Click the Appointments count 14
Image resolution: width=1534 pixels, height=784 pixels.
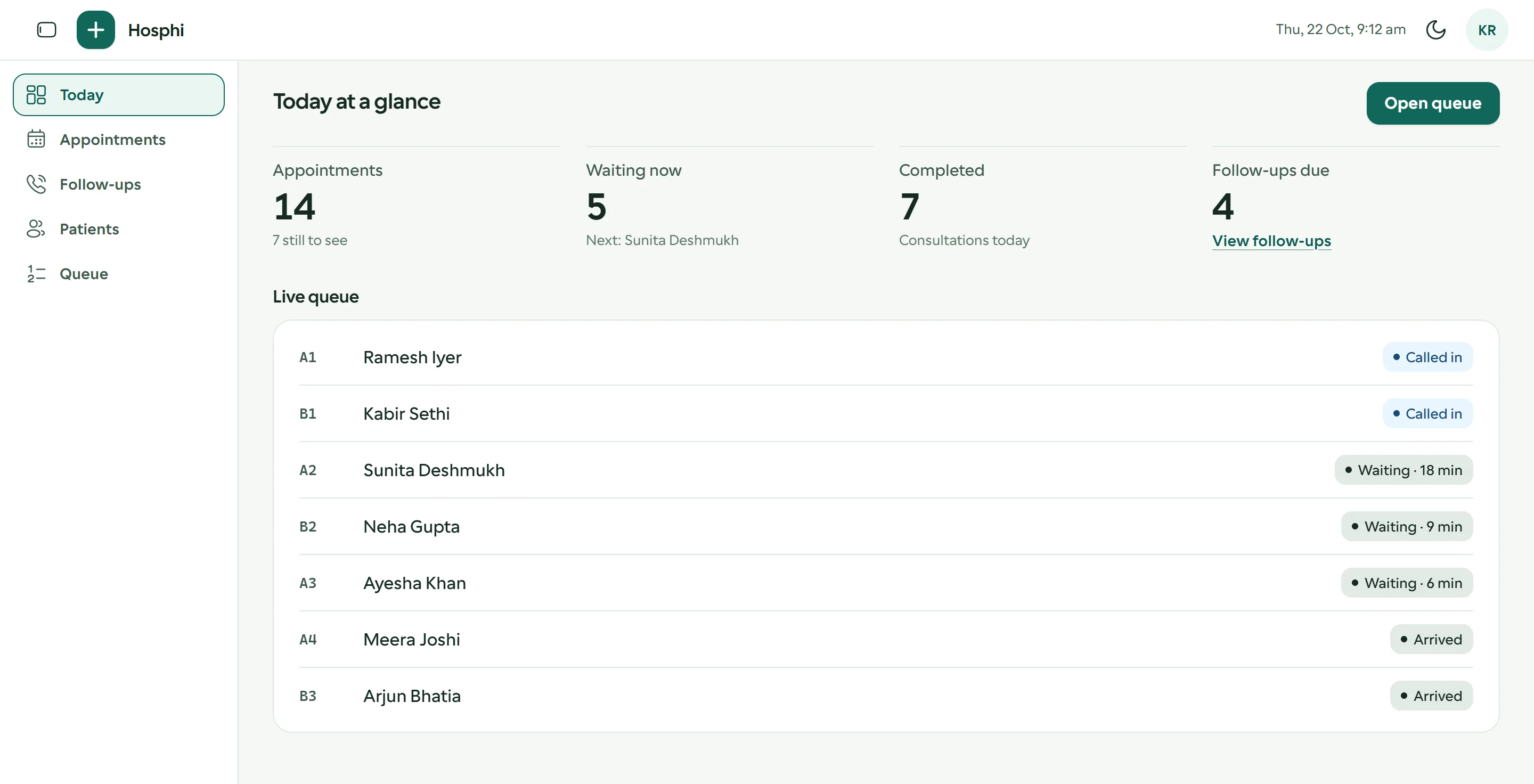294,207
